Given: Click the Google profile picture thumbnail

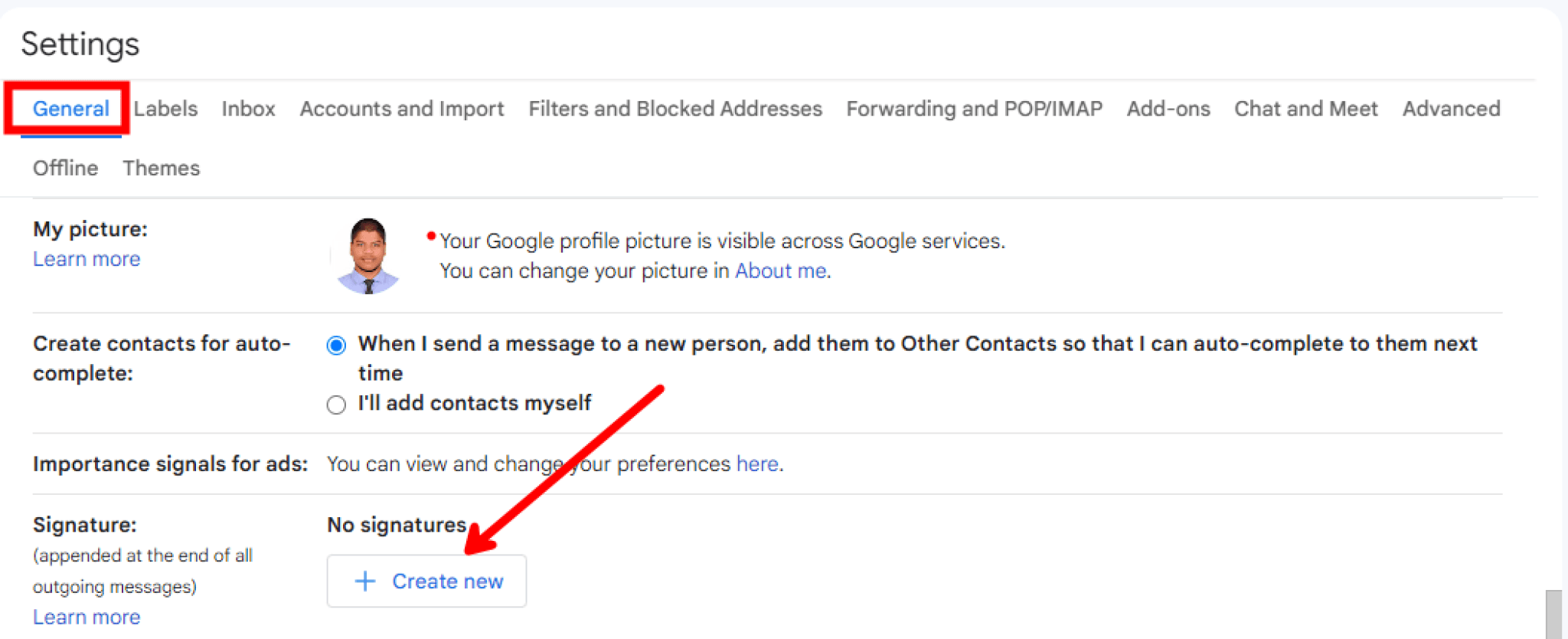Looking at the screenshot, I should click(x=369, y=254).
